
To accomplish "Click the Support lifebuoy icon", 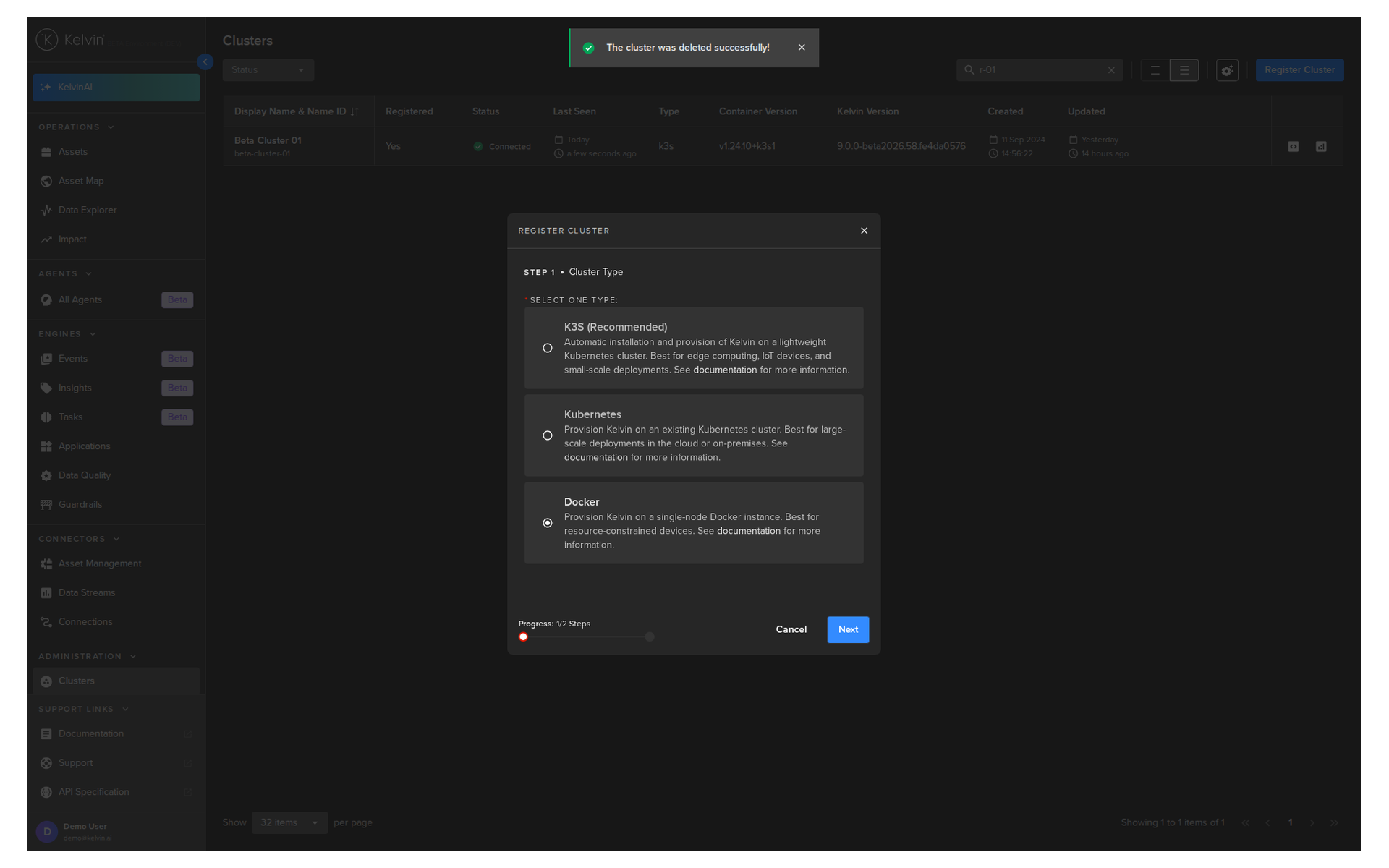I will click(x=46, y=763).
